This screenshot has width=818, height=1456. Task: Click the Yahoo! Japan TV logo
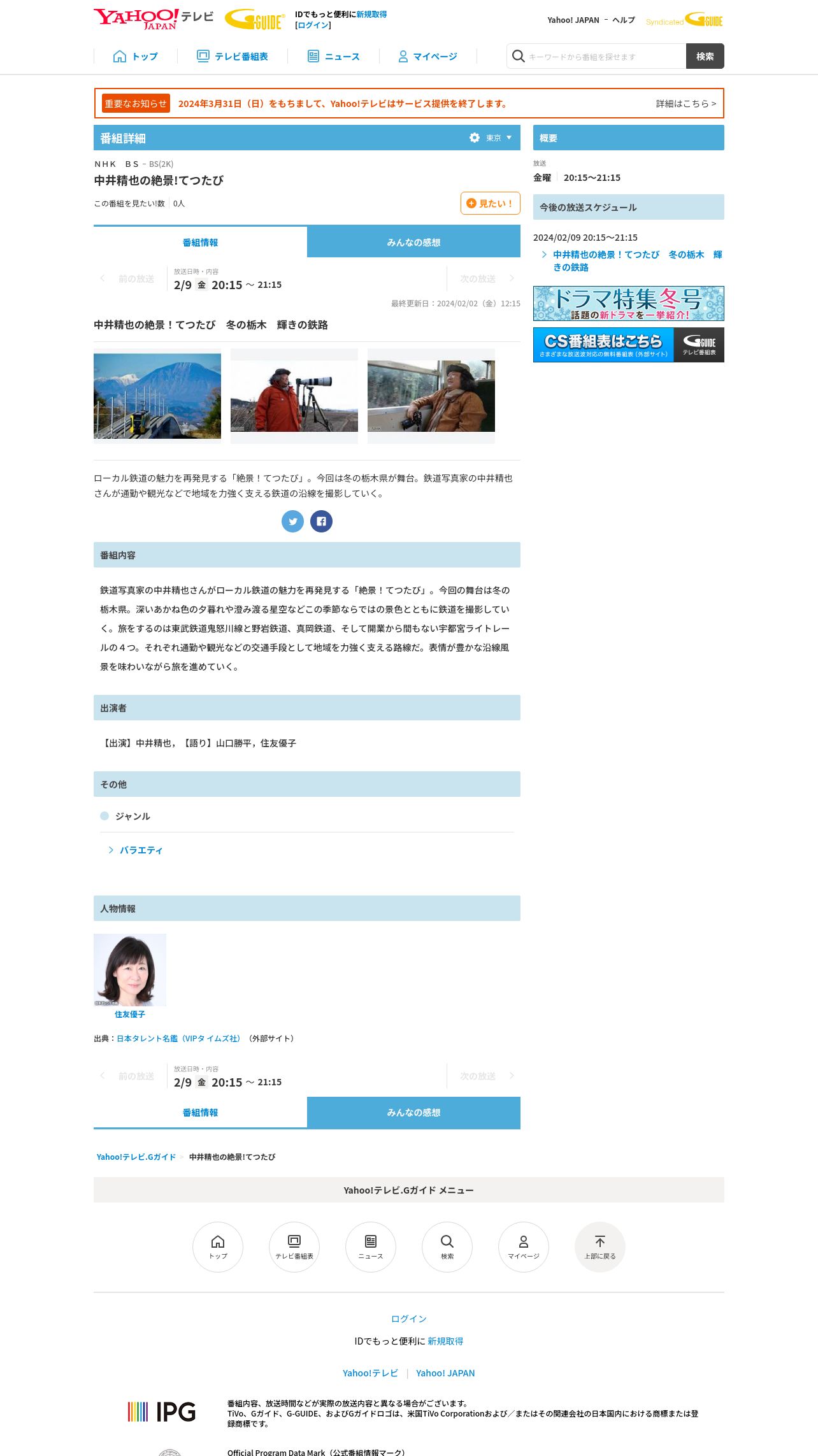pos(154,18)
